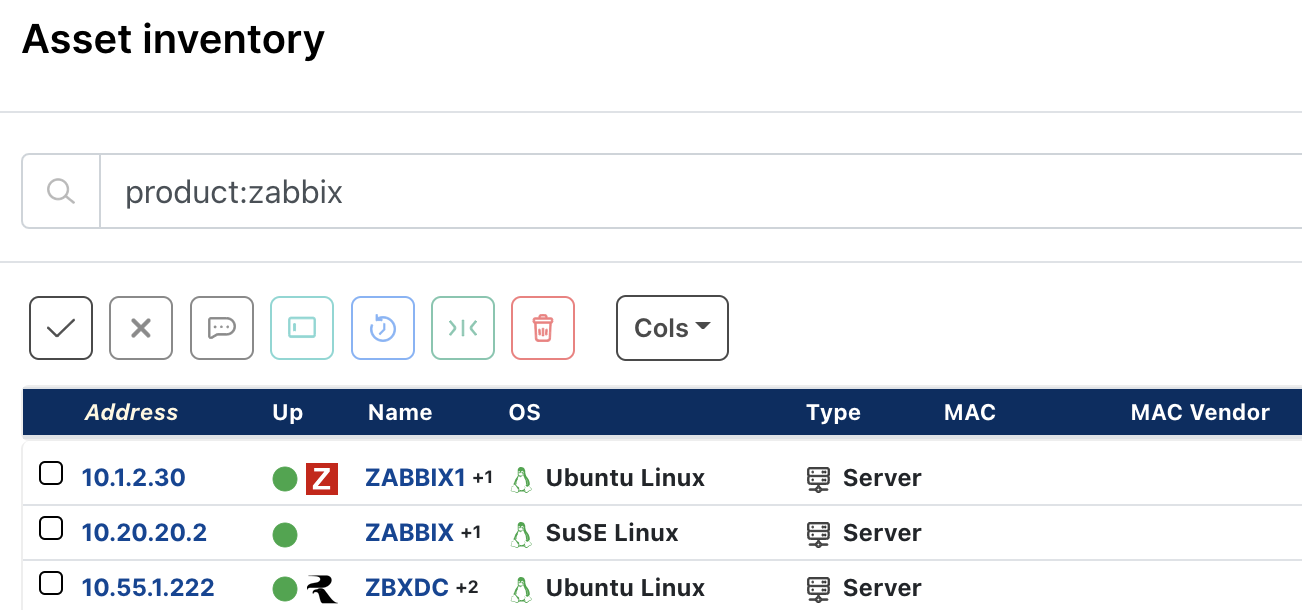Click the checkmark selection toolbar icon
The image size is (1302, 610).
(x=60, y=328)
